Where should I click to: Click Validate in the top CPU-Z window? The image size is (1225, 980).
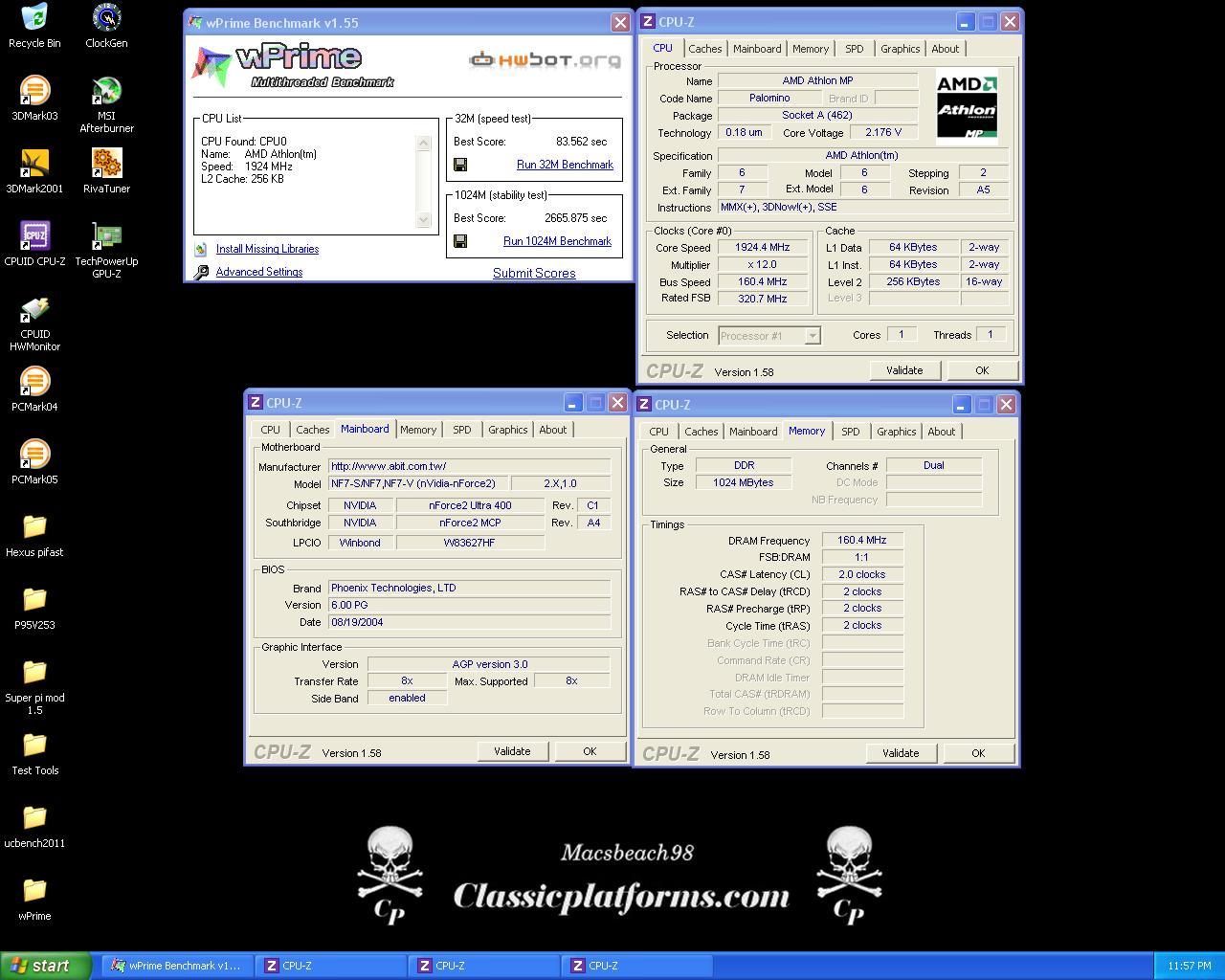click(904, 370)
